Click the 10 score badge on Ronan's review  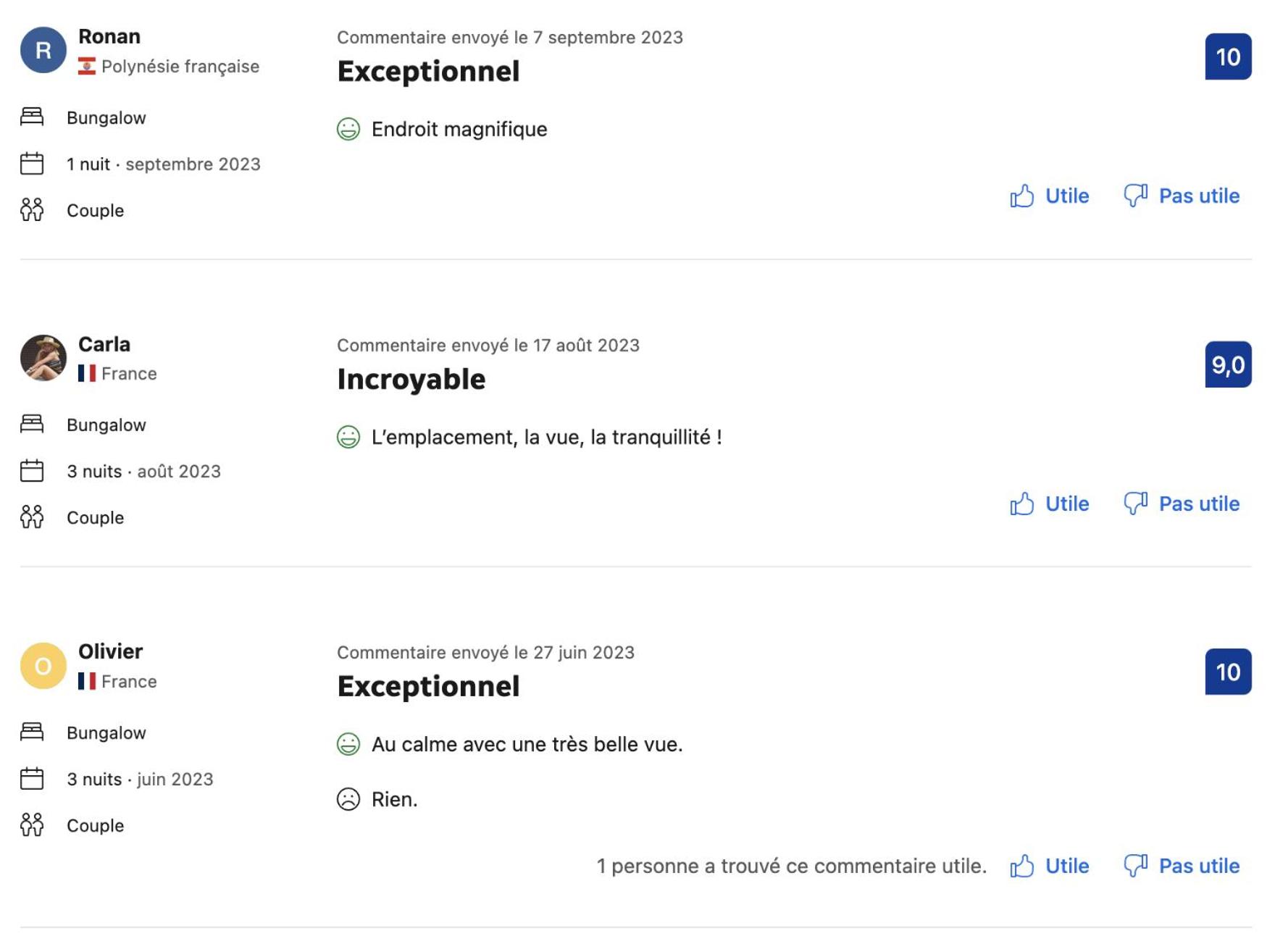pos(1228,57)
